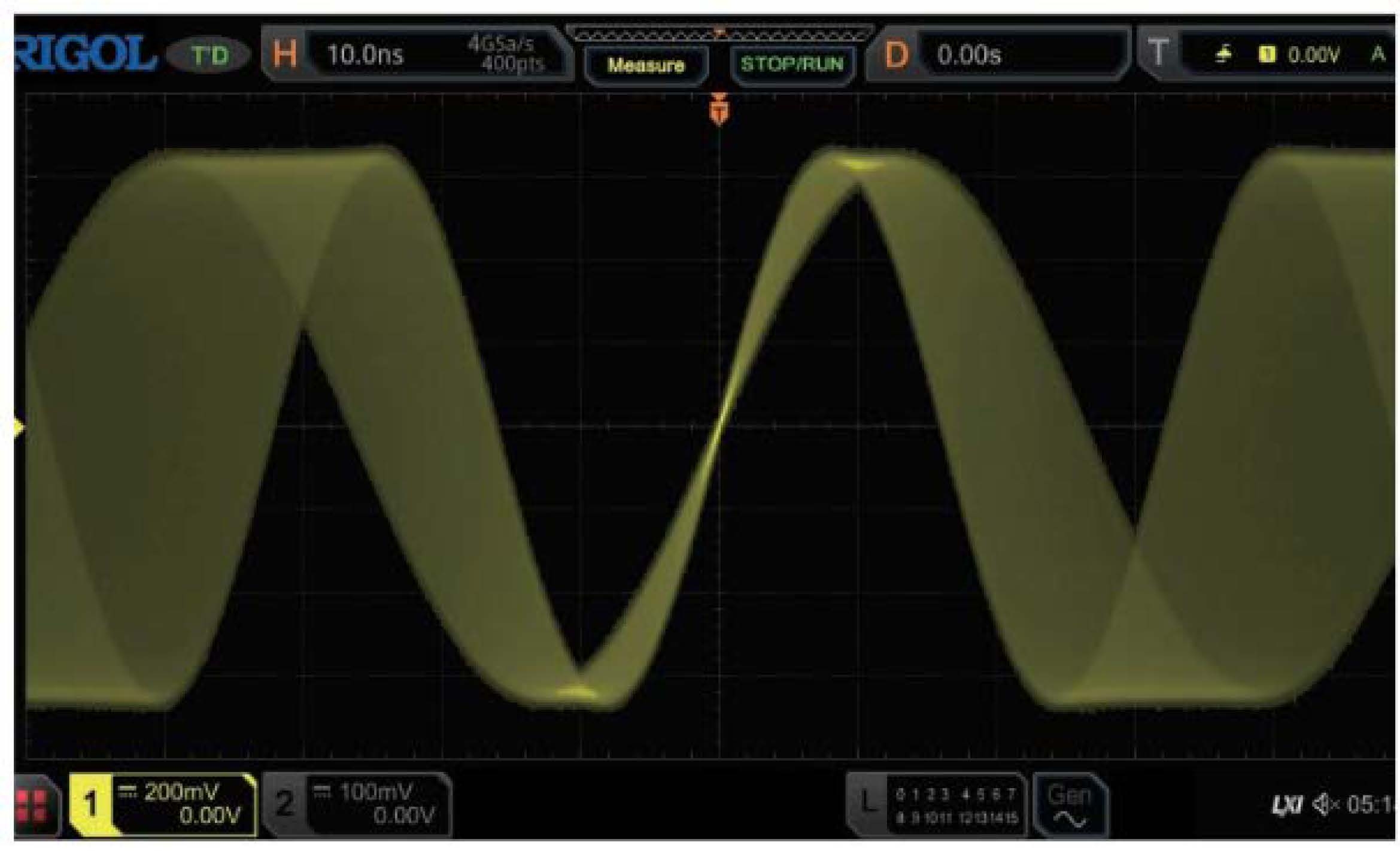This screenshot has height=851, width=1400.
Task: Open the Gen sine wave generator icon
Action: tap(1070, 805)
